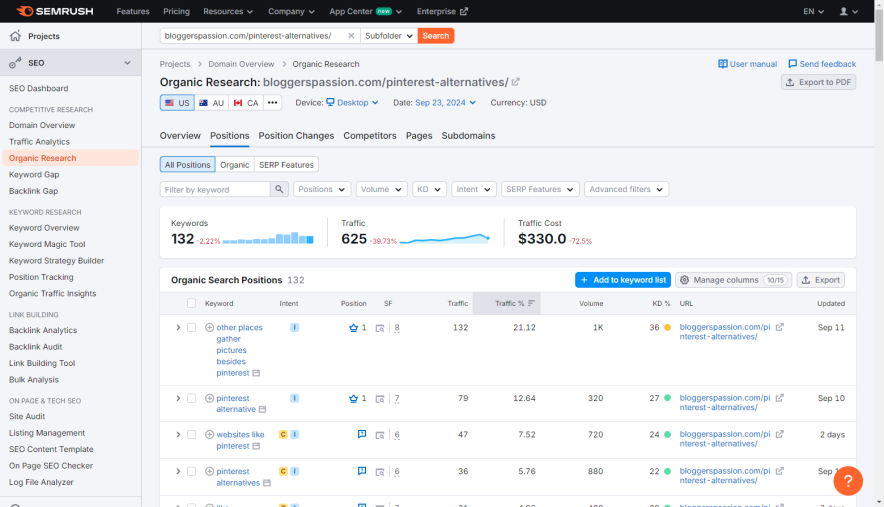This screenshot has height=507, width=884.
Task: Expand the 'pinterest alternative' row chevron
Action: click(178, 398)
